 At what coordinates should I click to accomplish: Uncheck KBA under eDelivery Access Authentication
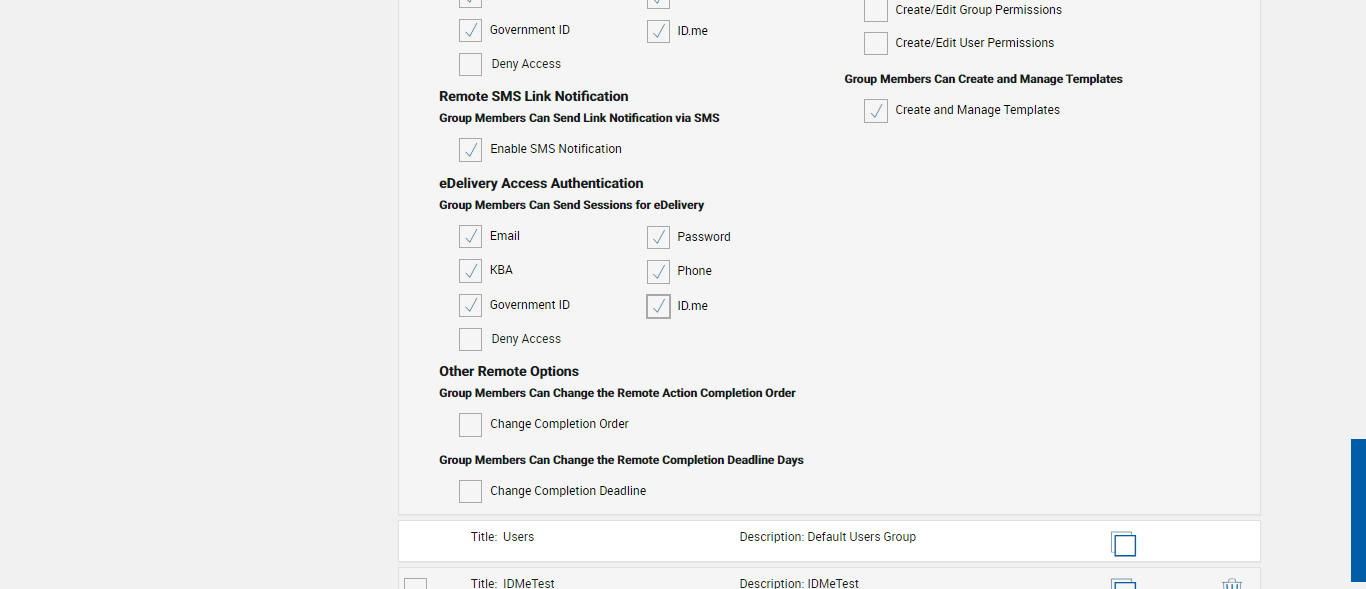pyautogui.click(x=470, y=271)
